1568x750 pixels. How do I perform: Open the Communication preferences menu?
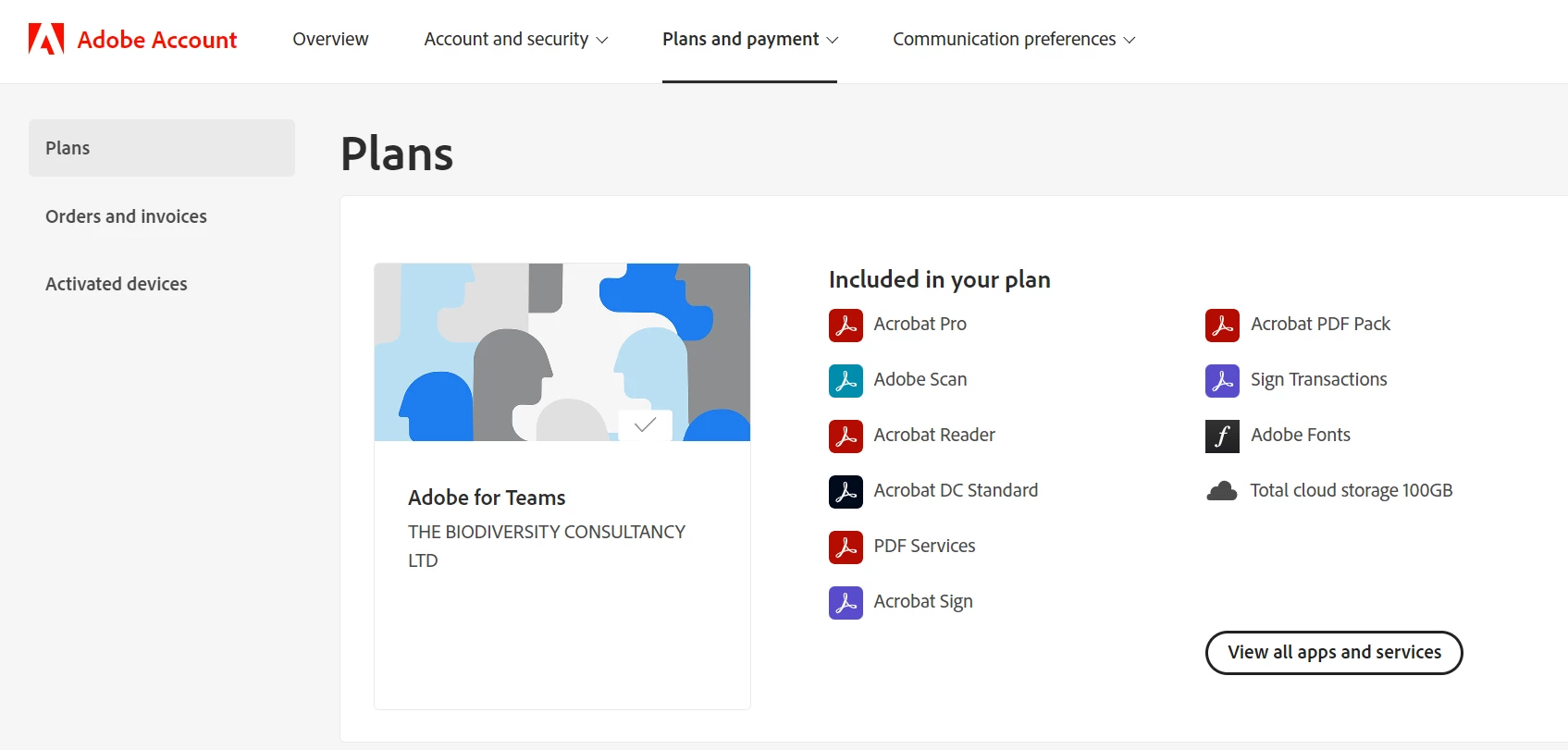(x=1014, y=39)
